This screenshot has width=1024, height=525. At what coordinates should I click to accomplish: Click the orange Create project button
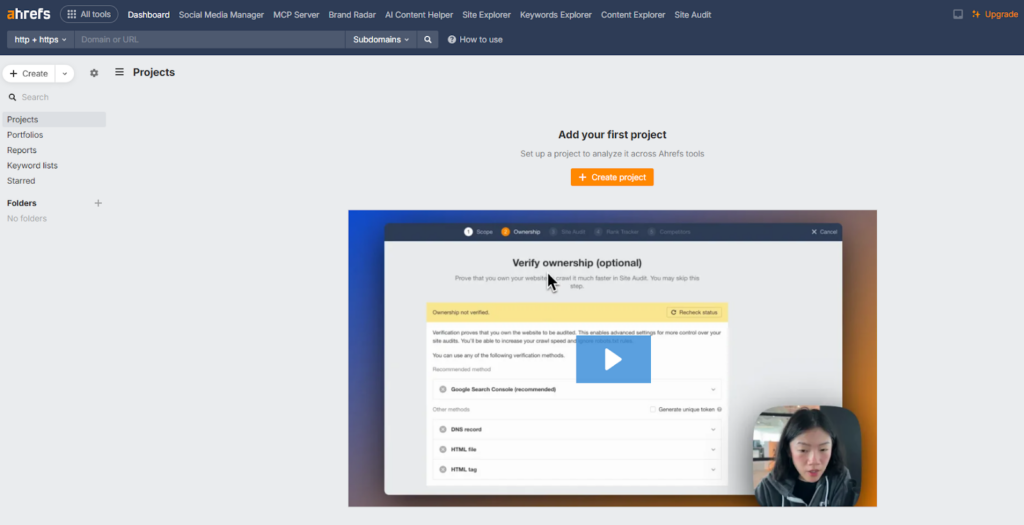(612, 177)
